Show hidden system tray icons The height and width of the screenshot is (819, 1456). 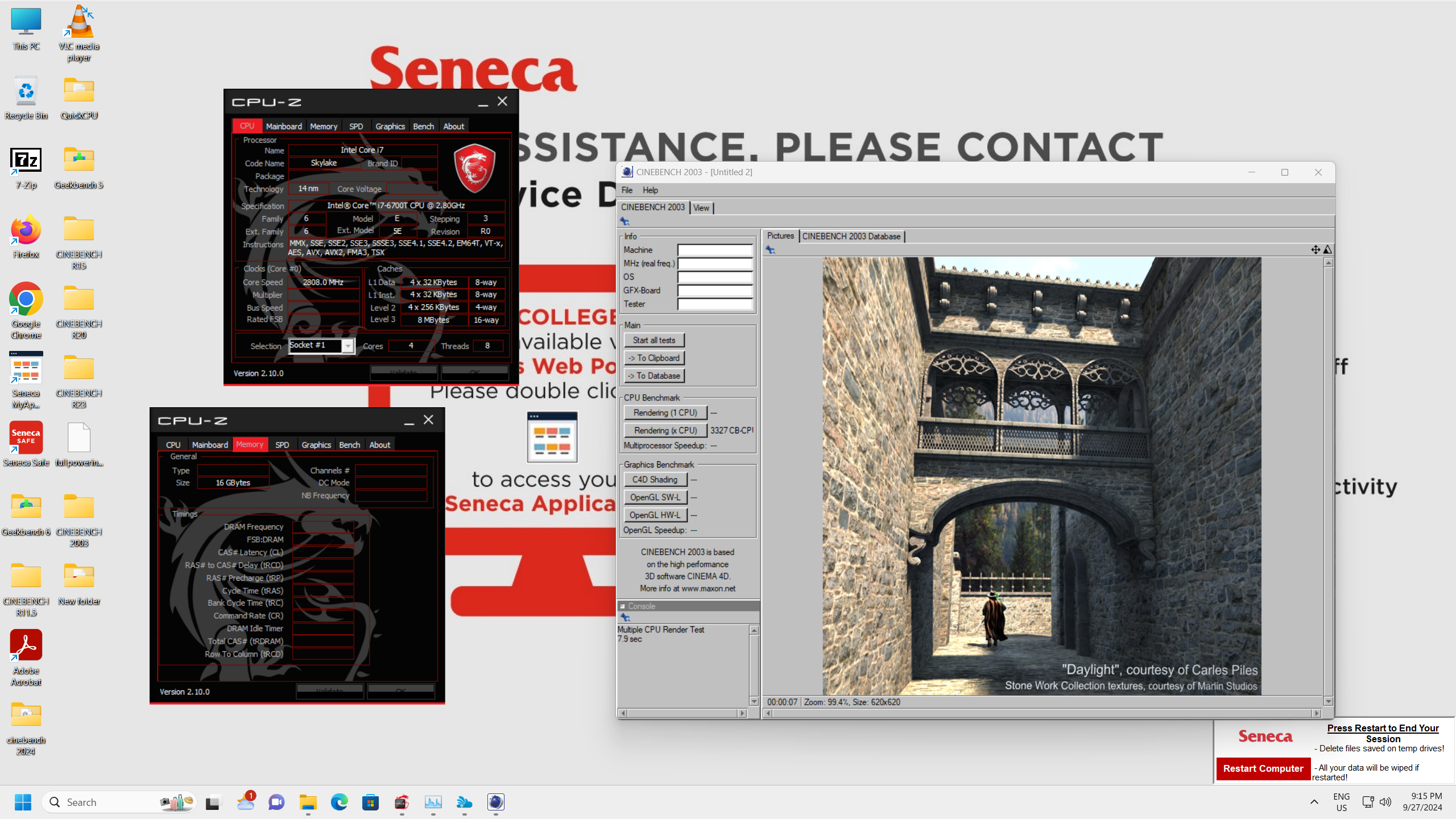[x=1314, y=802]
